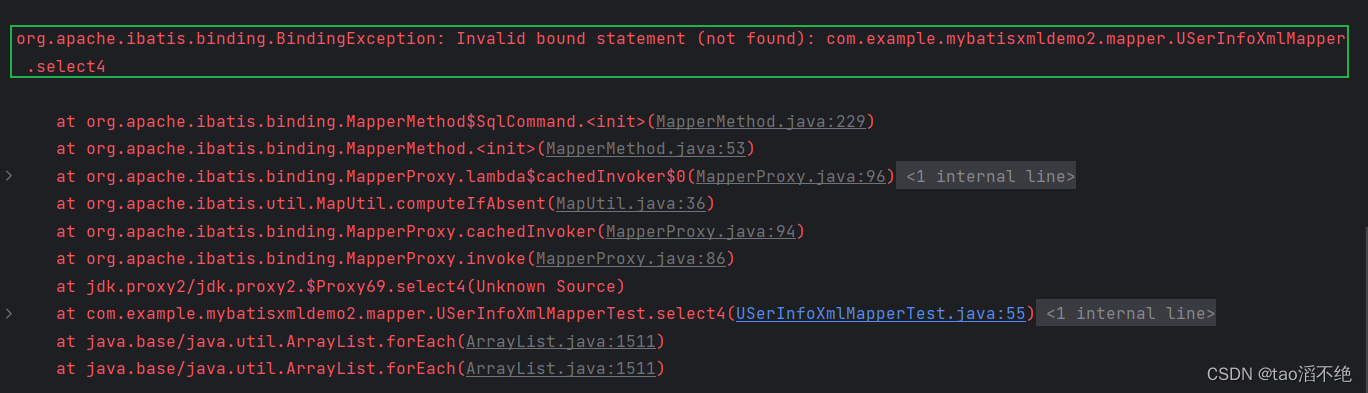The height and width of the screenshot is (393, 1368).
Task: Click "jdk.proxy2.$Proxy69.select4(Unknown Source)" line
Action: tap(341, 287)
